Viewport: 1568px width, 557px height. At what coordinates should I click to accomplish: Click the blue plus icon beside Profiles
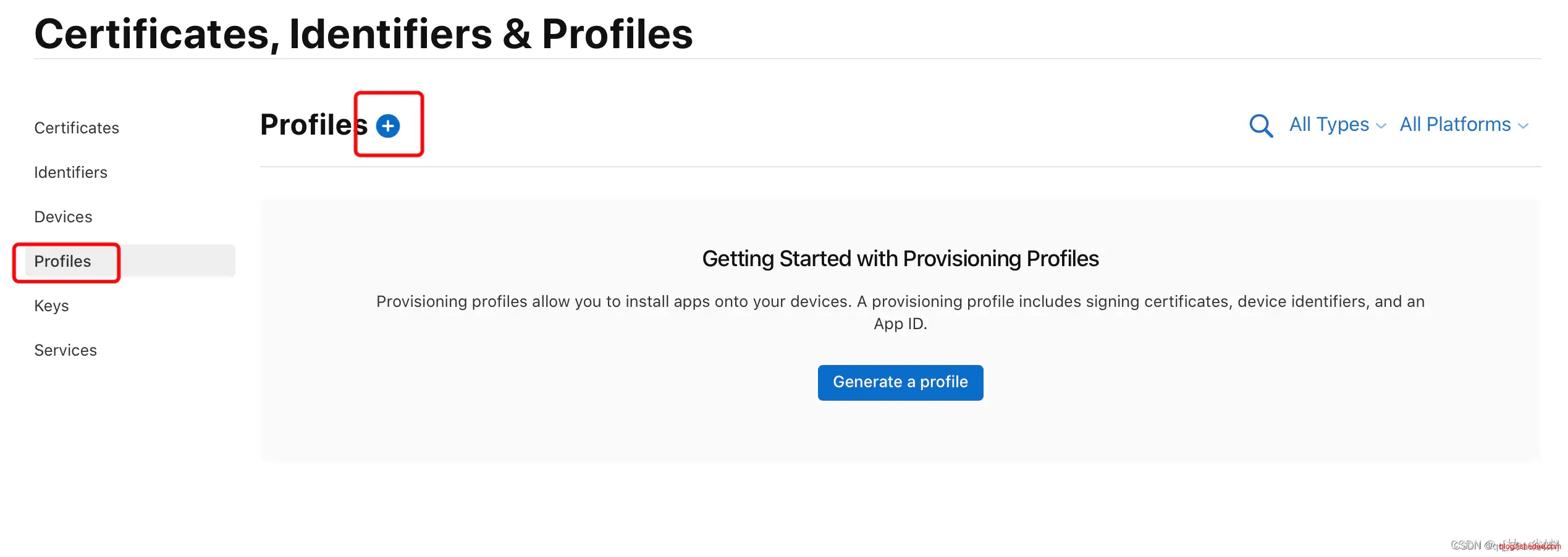coord(388,126)
